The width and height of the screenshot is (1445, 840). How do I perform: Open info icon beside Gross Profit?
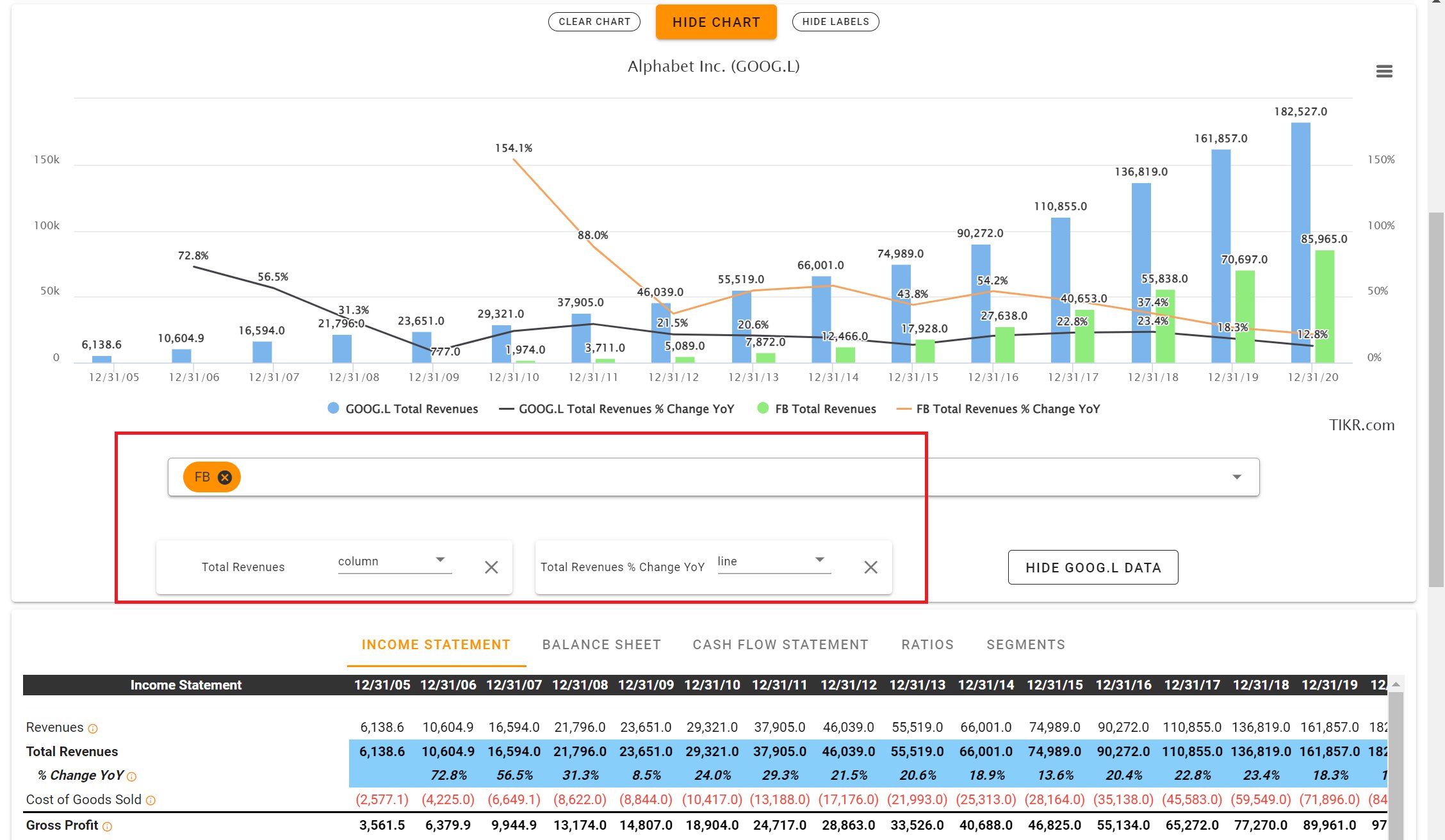pos(107,827)
